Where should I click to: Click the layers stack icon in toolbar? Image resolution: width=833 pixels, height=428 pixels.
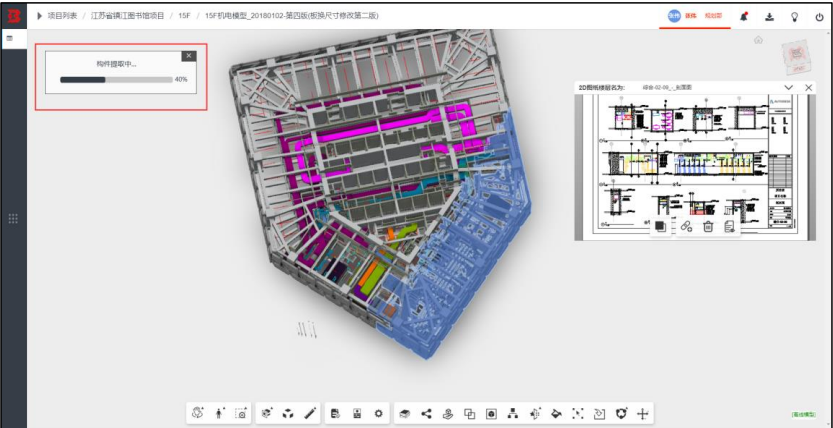(405, 413)
